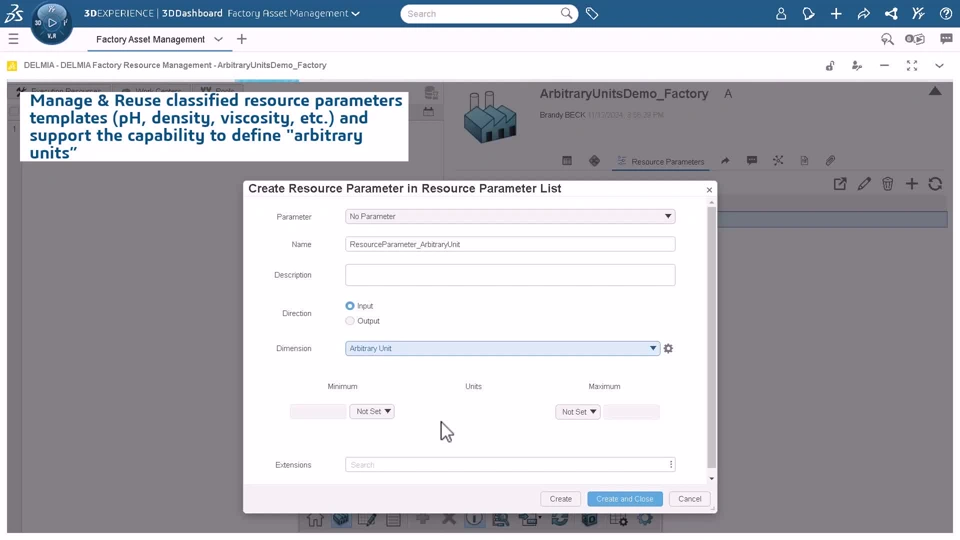Click the top Search bar

[489, 13]
